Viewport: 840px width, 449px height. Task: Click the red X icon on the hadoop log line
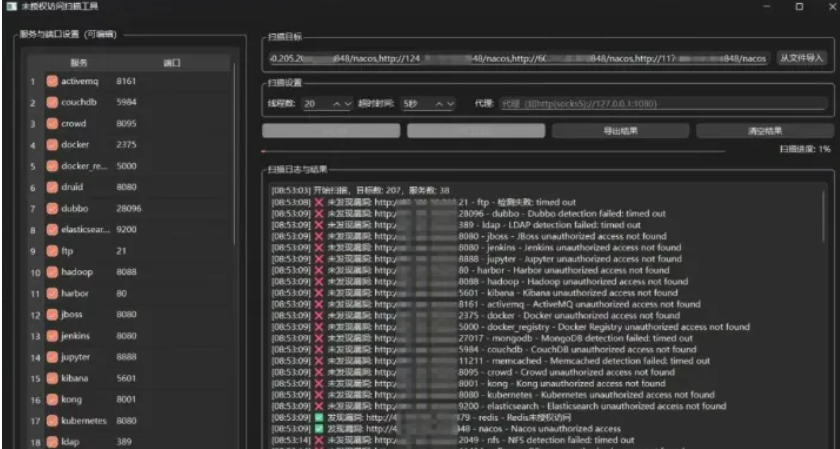pos(319,282)
